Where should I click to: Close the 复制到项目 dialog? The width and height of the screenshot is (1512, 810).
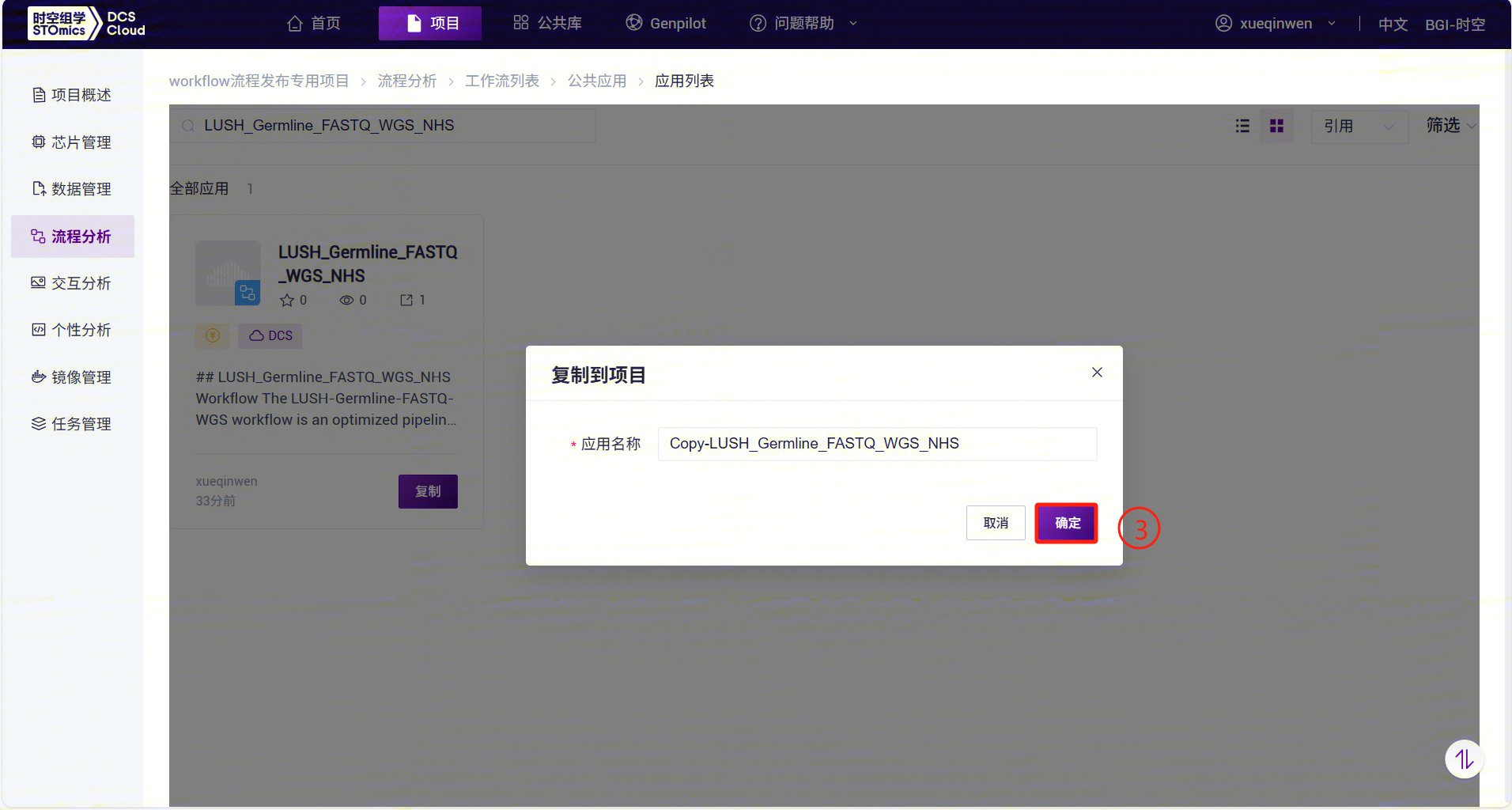click(1097, 373)
